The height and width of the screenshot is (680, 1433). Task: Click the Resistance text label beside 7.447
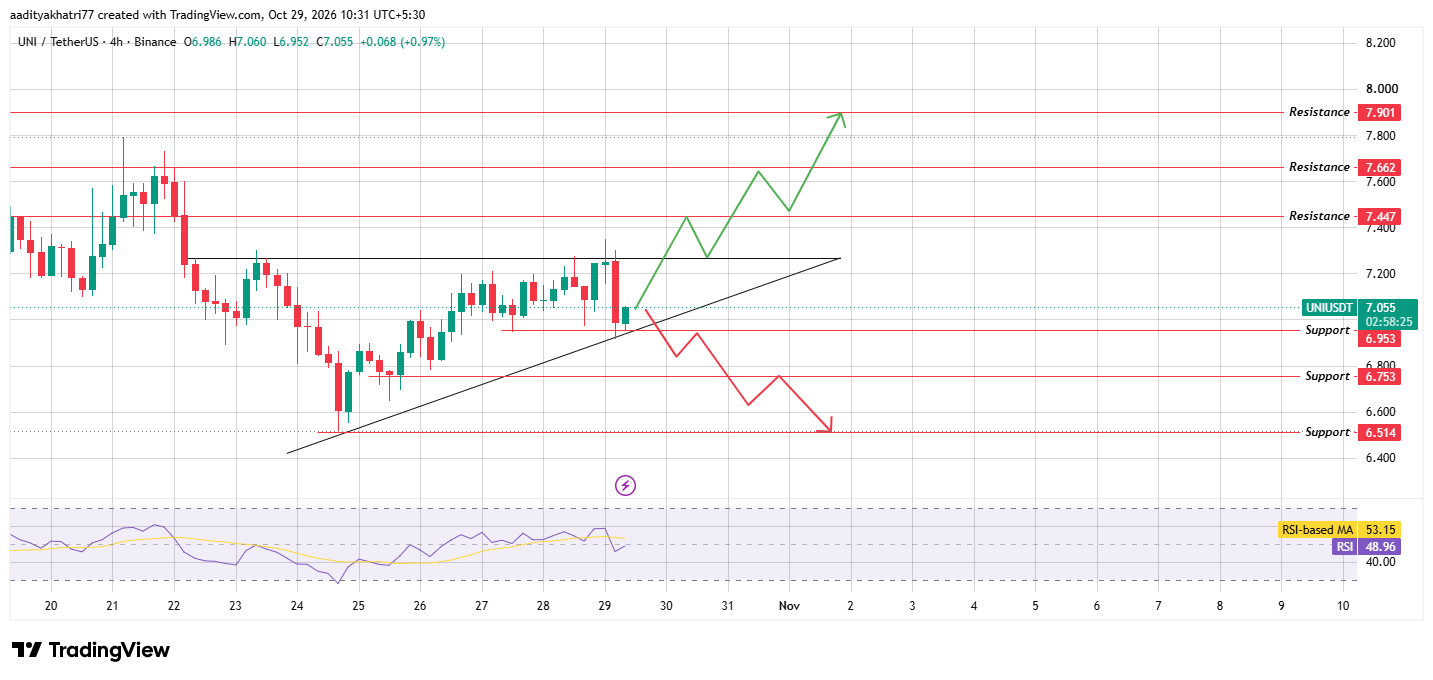pos(1319,216)
